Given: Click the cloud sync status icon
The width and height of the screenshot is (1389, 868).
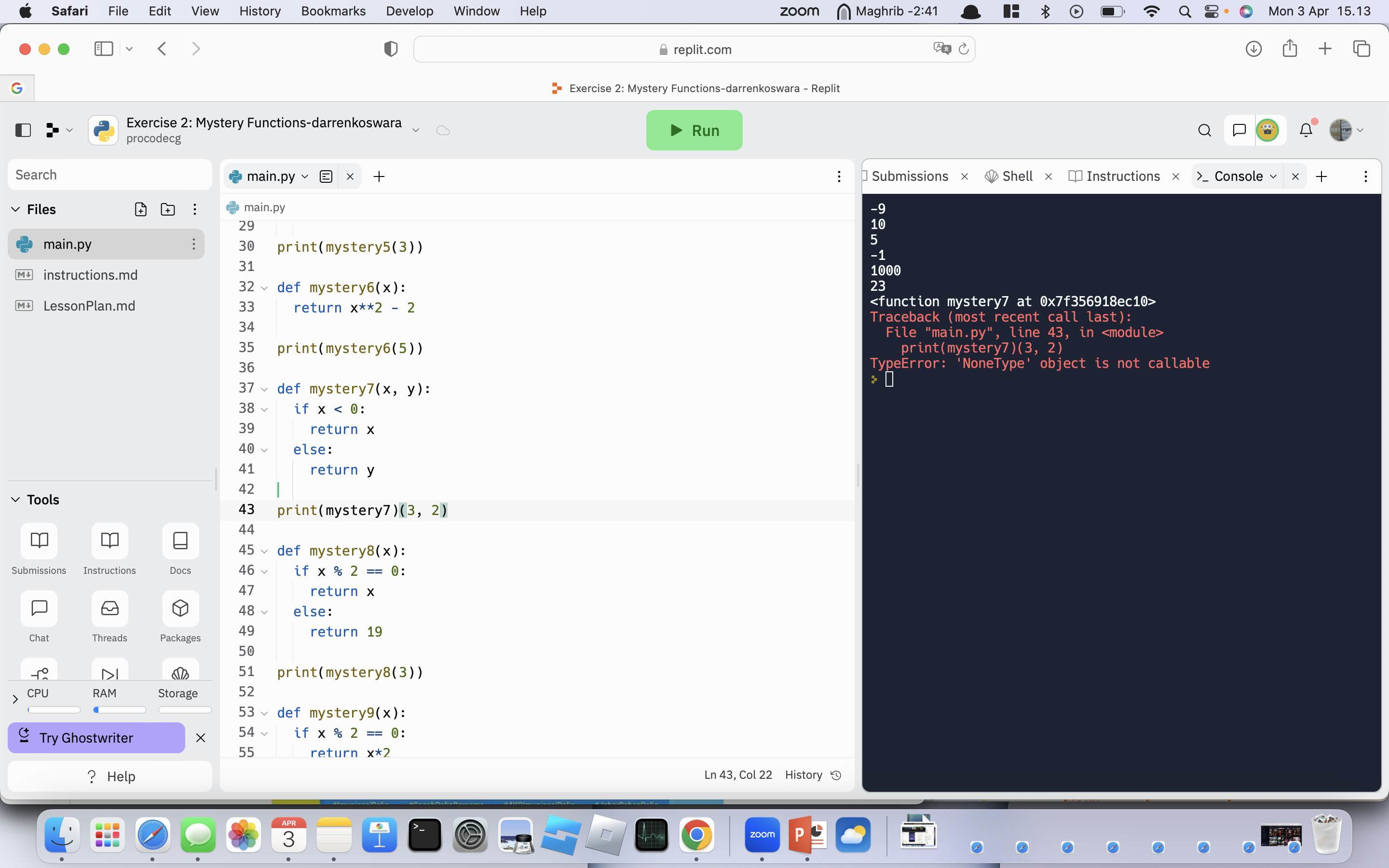Looking at the screenshot, I should (x=443, y=130).
